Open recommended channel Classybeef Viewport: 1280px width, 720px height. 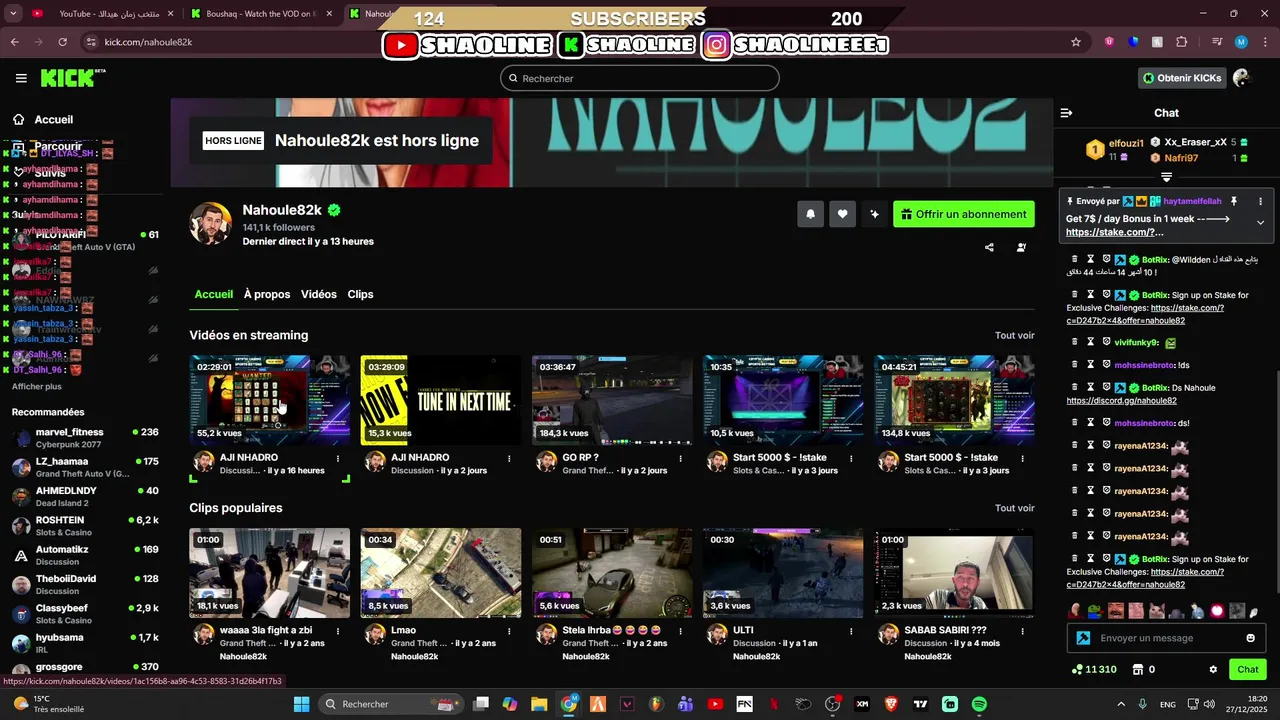[85, 614]
